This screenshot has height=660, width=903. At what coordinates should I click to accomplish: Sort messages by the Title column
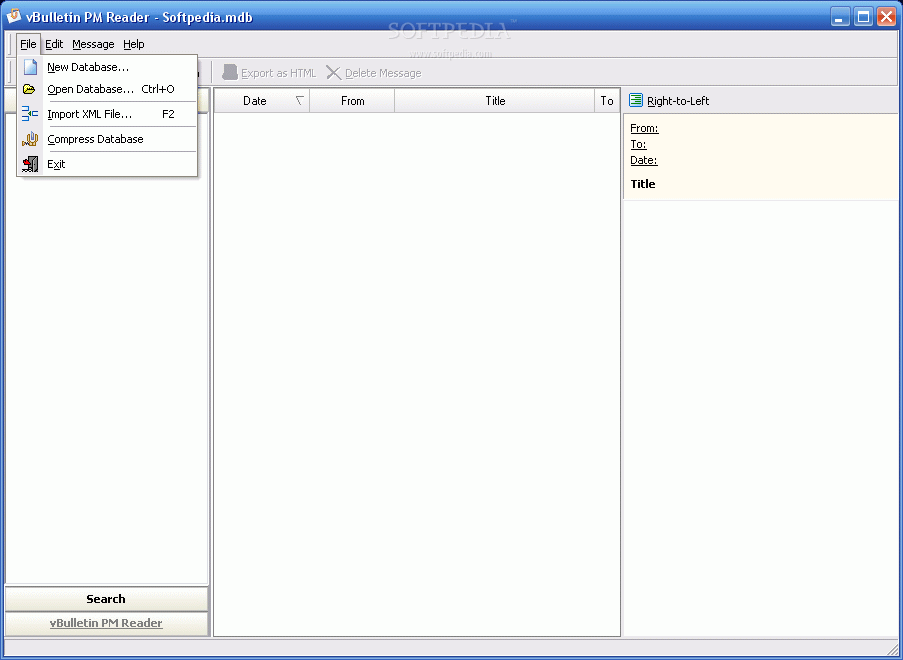[495, 101]
